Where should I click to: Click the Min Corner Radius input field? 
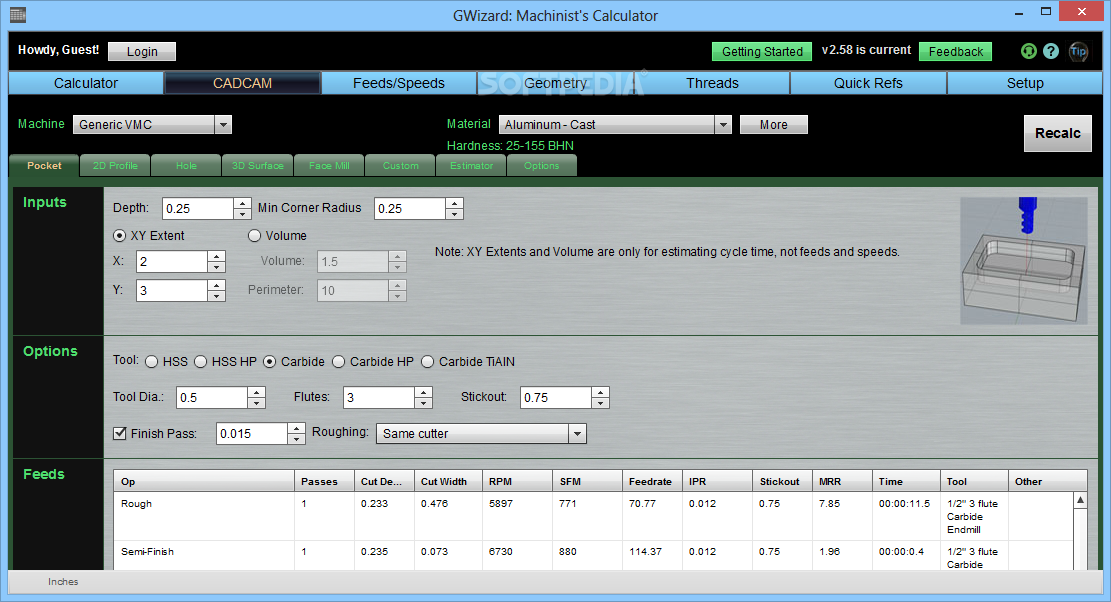(x=410, y=208)
